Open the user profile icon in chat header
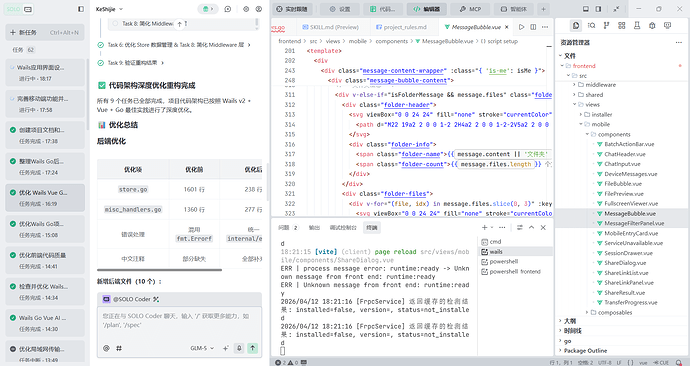The height and width of the screenshot is (366, 690). (259, 9)
